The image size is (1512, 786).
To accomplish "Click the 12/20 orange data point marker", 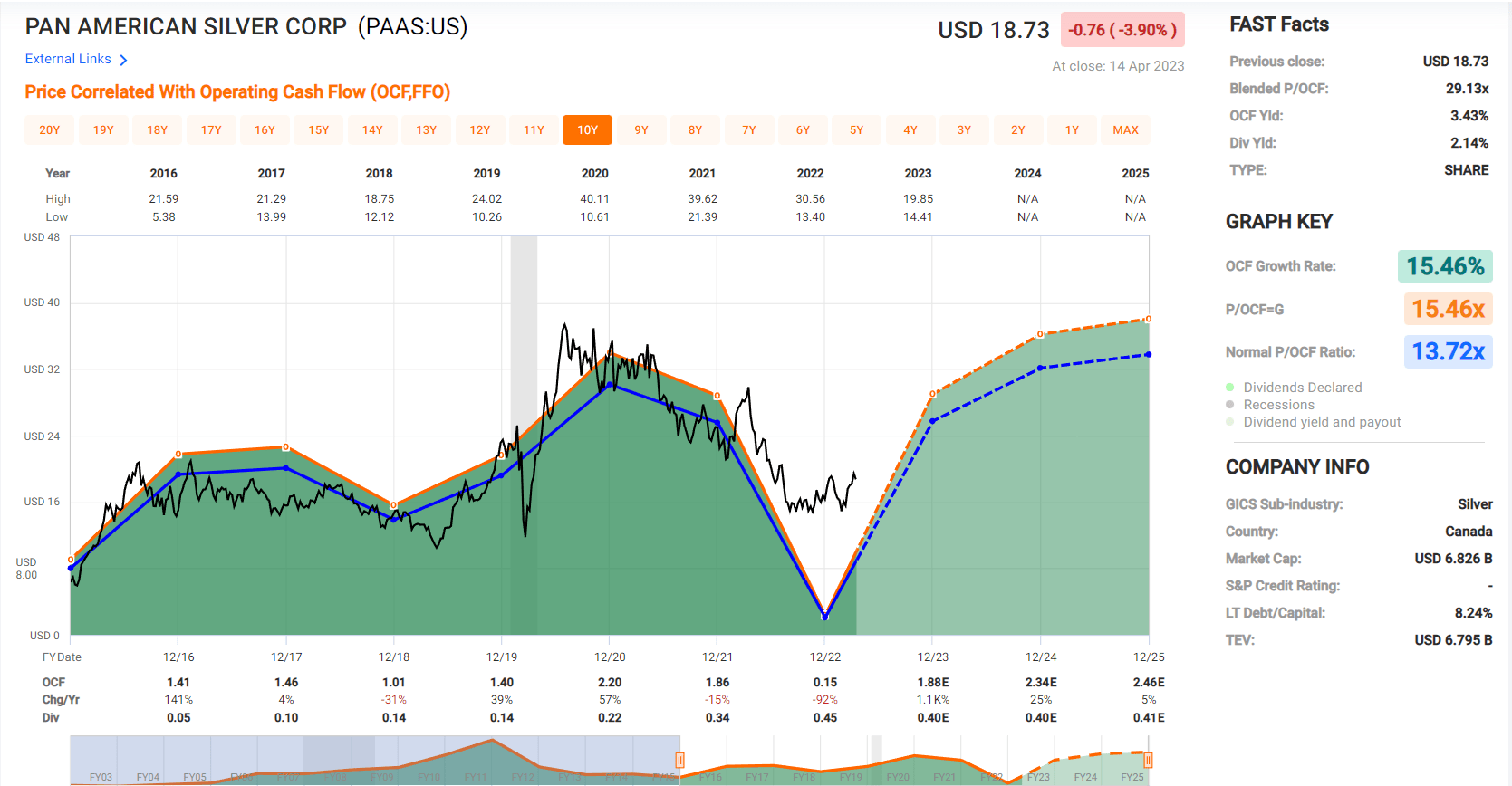I will tap(610, 354).
